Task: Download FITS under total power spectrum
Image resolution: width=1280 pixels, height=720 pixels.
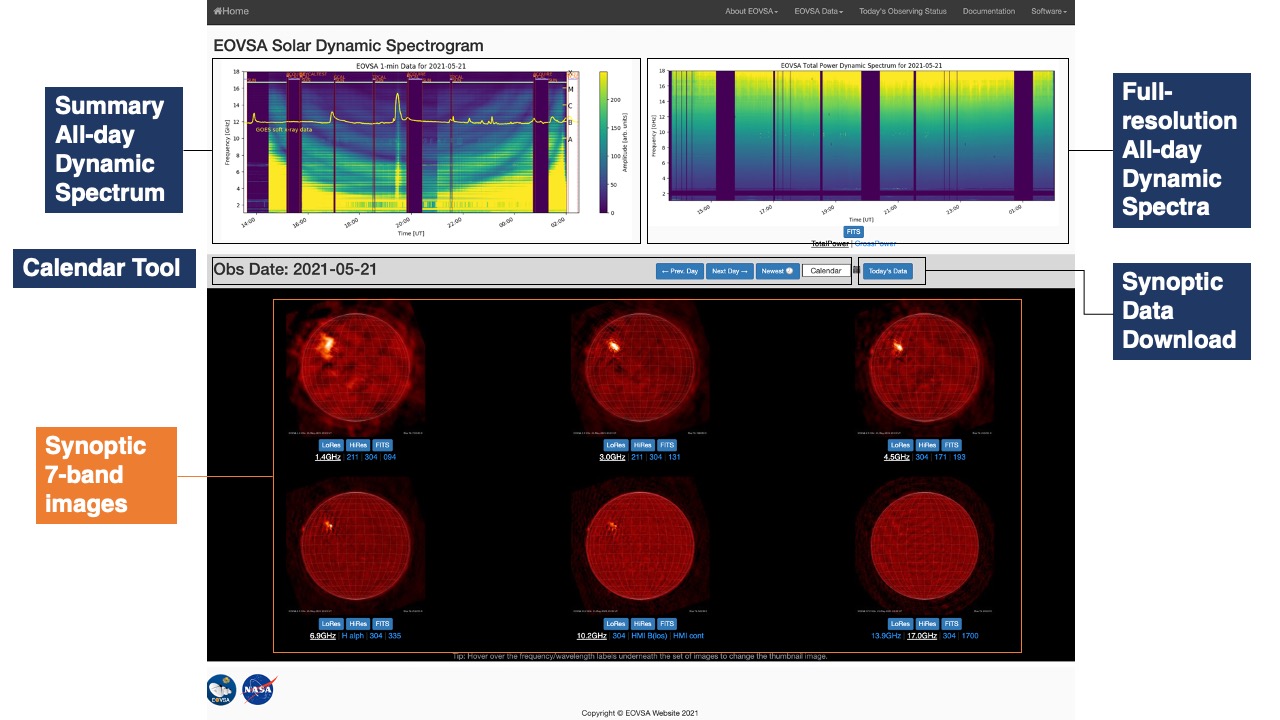Action: pyautogui.click(x=853, y=232)
